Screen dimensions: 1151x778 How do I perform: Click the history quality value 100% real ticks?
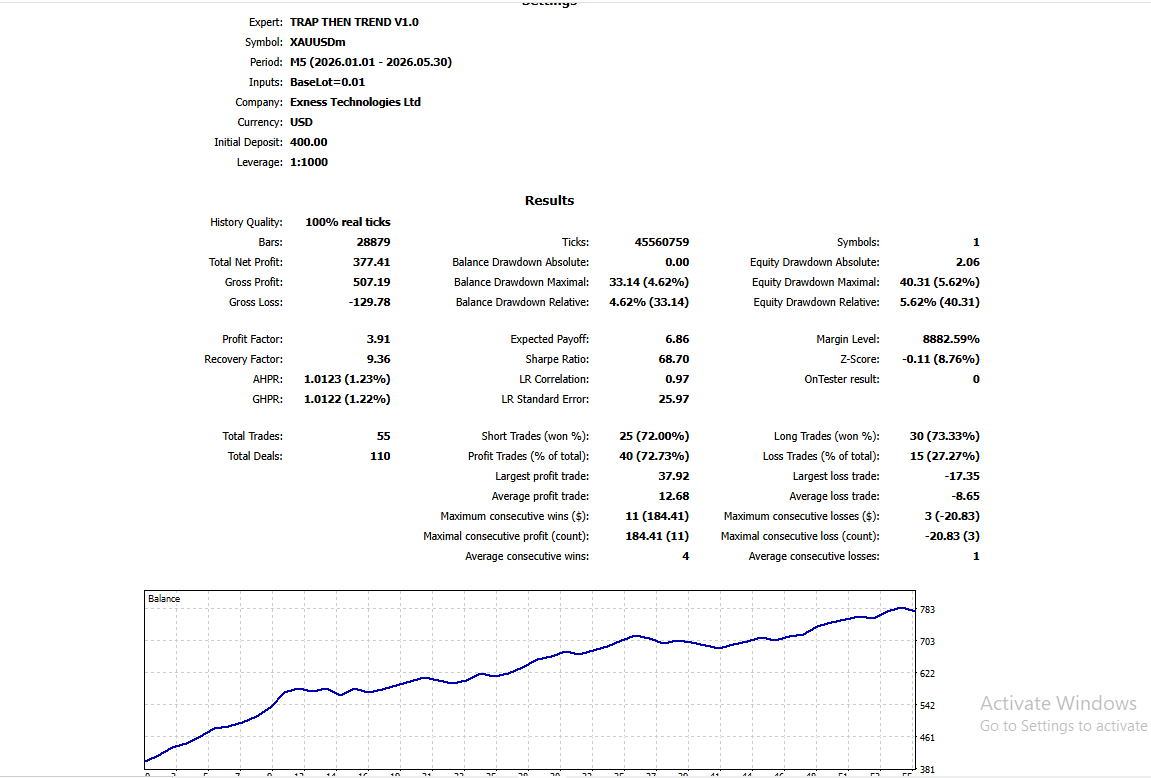click(348, 222)
